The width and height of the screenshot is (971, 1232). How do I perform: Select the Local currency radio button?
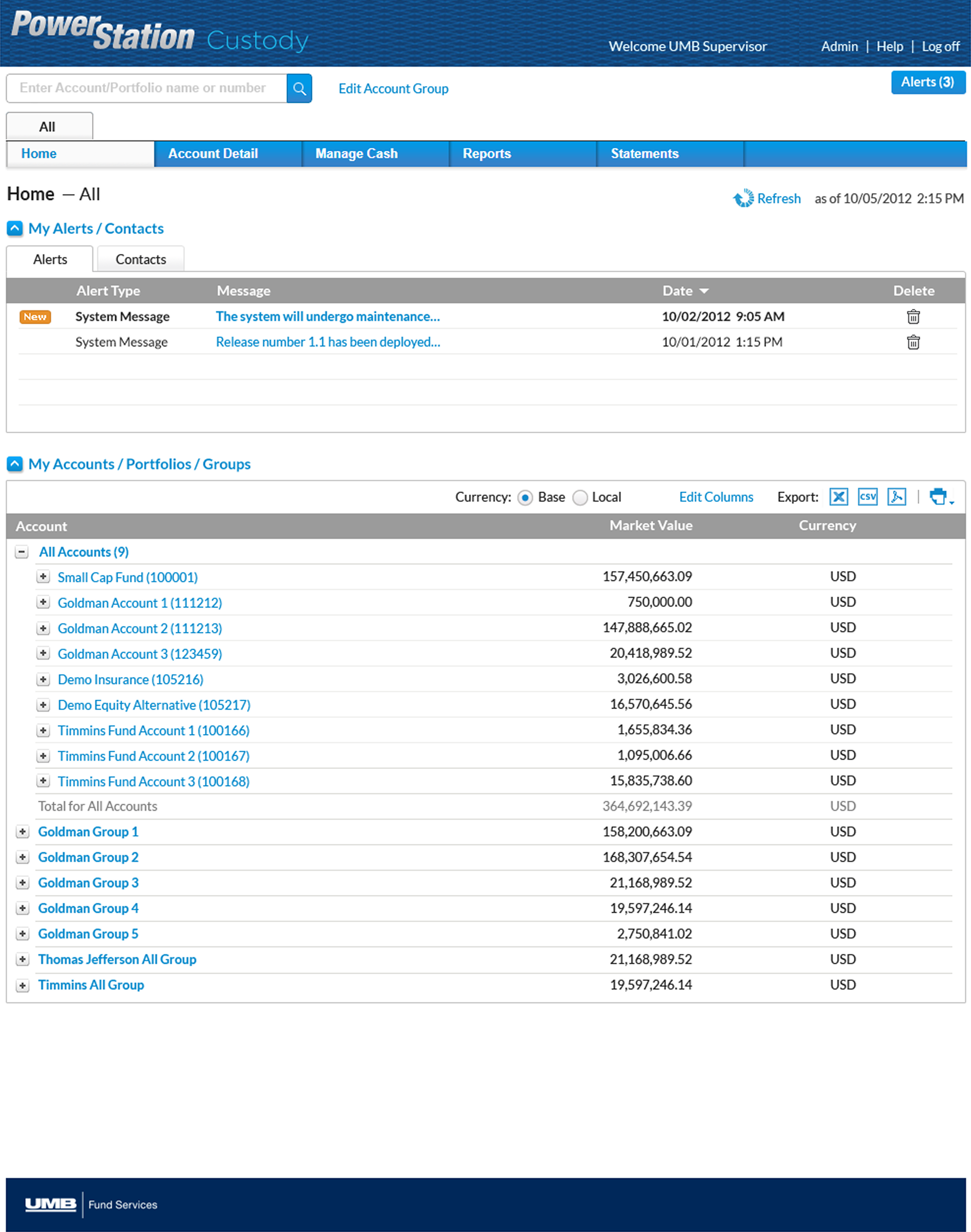coord(579,498)
